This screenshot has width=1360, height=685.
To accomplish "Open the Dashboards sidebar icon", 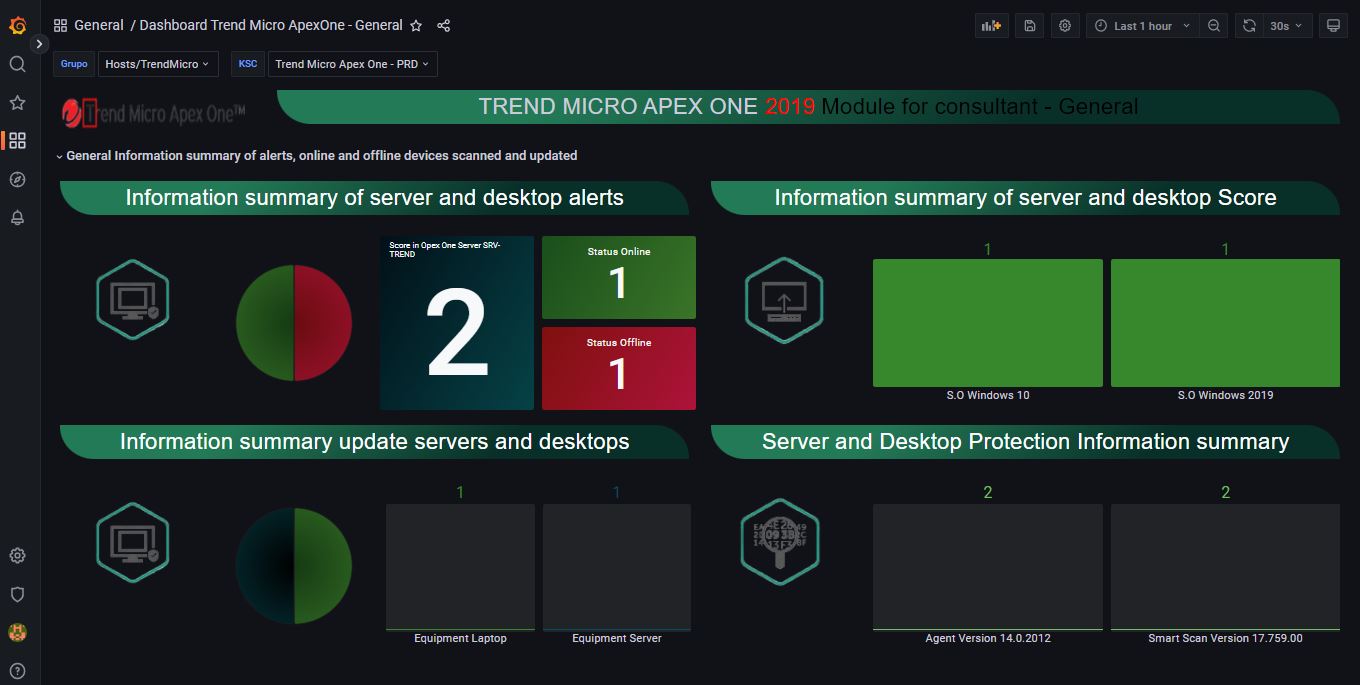I will click(x=17, y=141).
